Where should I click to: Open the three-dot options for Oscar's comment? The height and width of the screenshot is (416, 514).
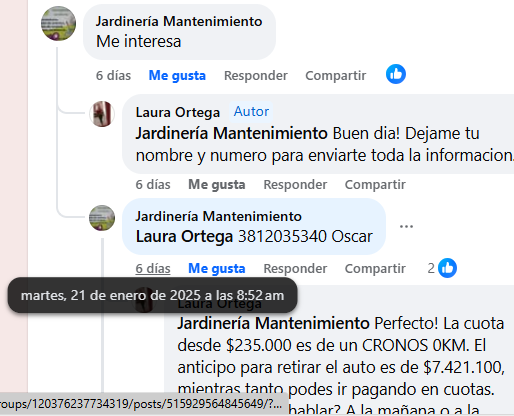pyautogui.click(x=406, y=227)
